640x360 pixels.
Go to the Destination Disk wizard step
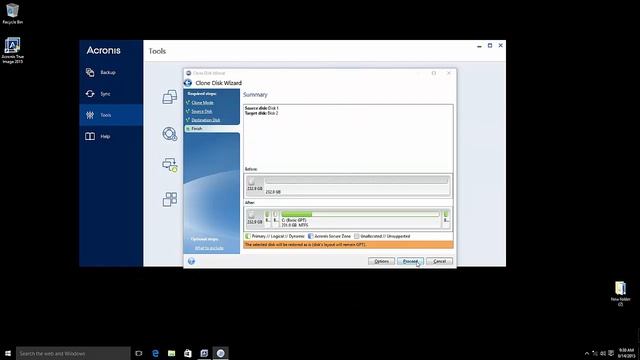[x=206, y=120]
